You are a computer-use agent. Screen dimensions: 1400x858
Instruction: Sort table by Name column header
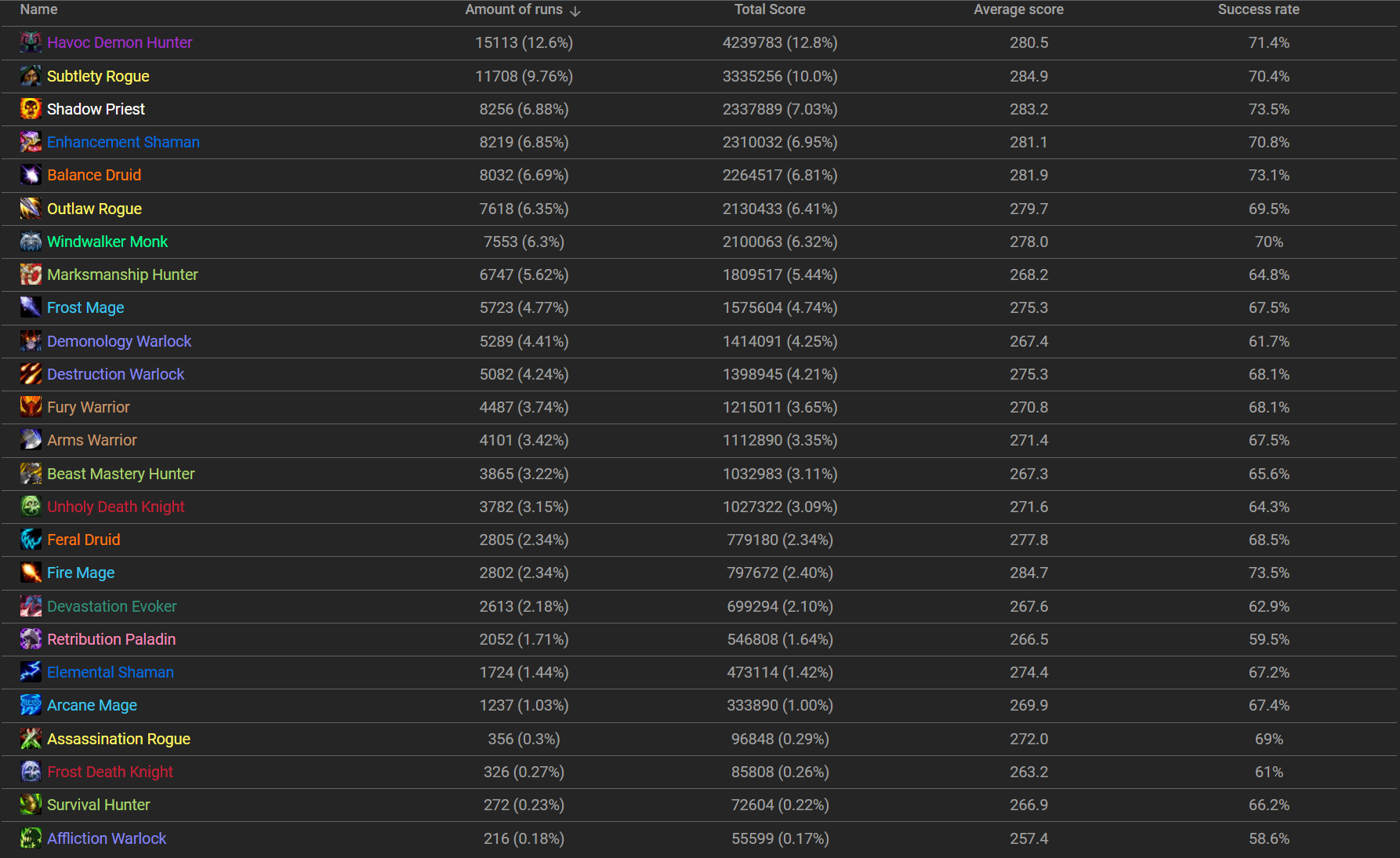[38, 9]
